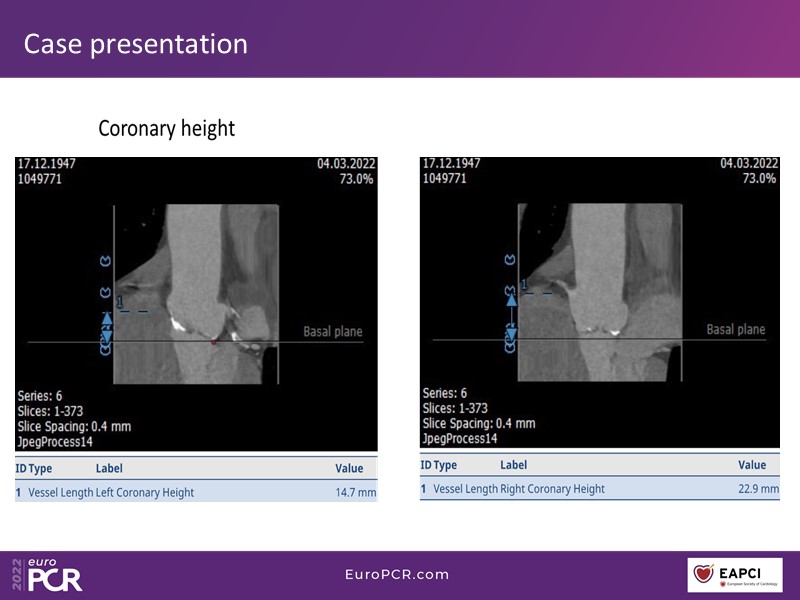Click the Coronary height heading text
The width and height of the screenshot is (800, 600).
coord(166,129)
